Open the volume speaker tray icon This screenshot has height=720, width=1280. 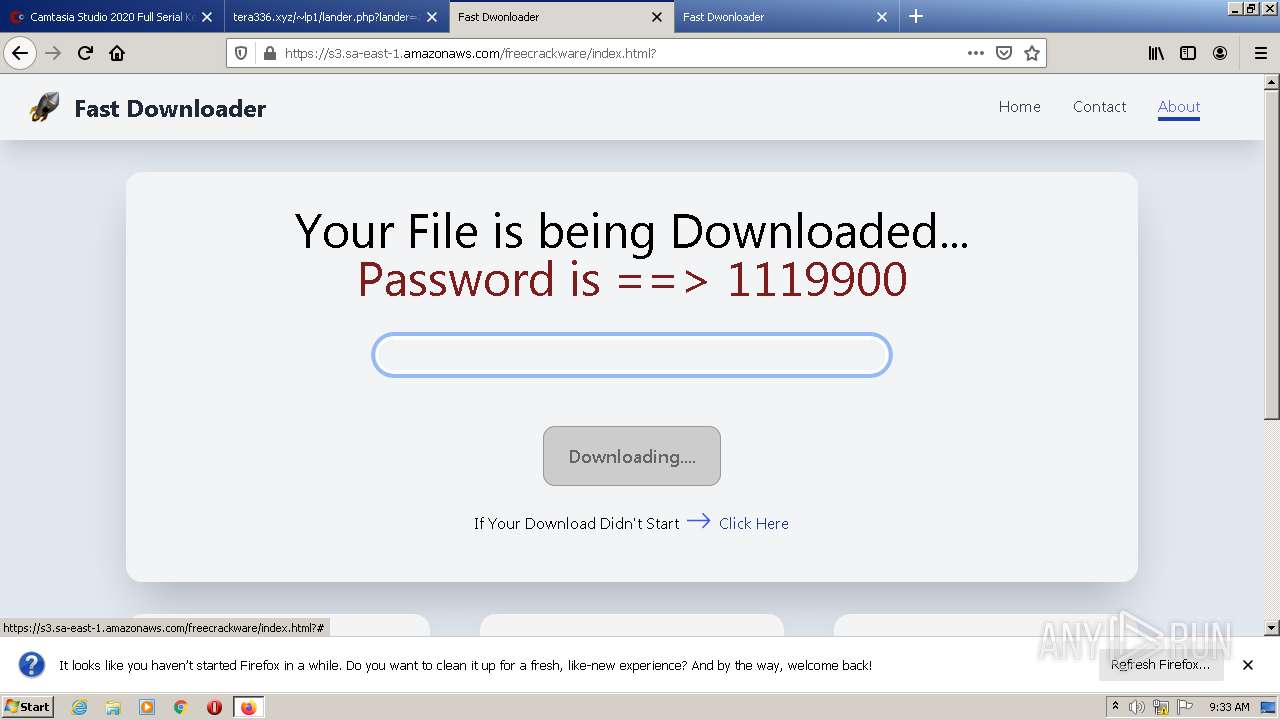pyautogui.click(x=1137, y=707)
